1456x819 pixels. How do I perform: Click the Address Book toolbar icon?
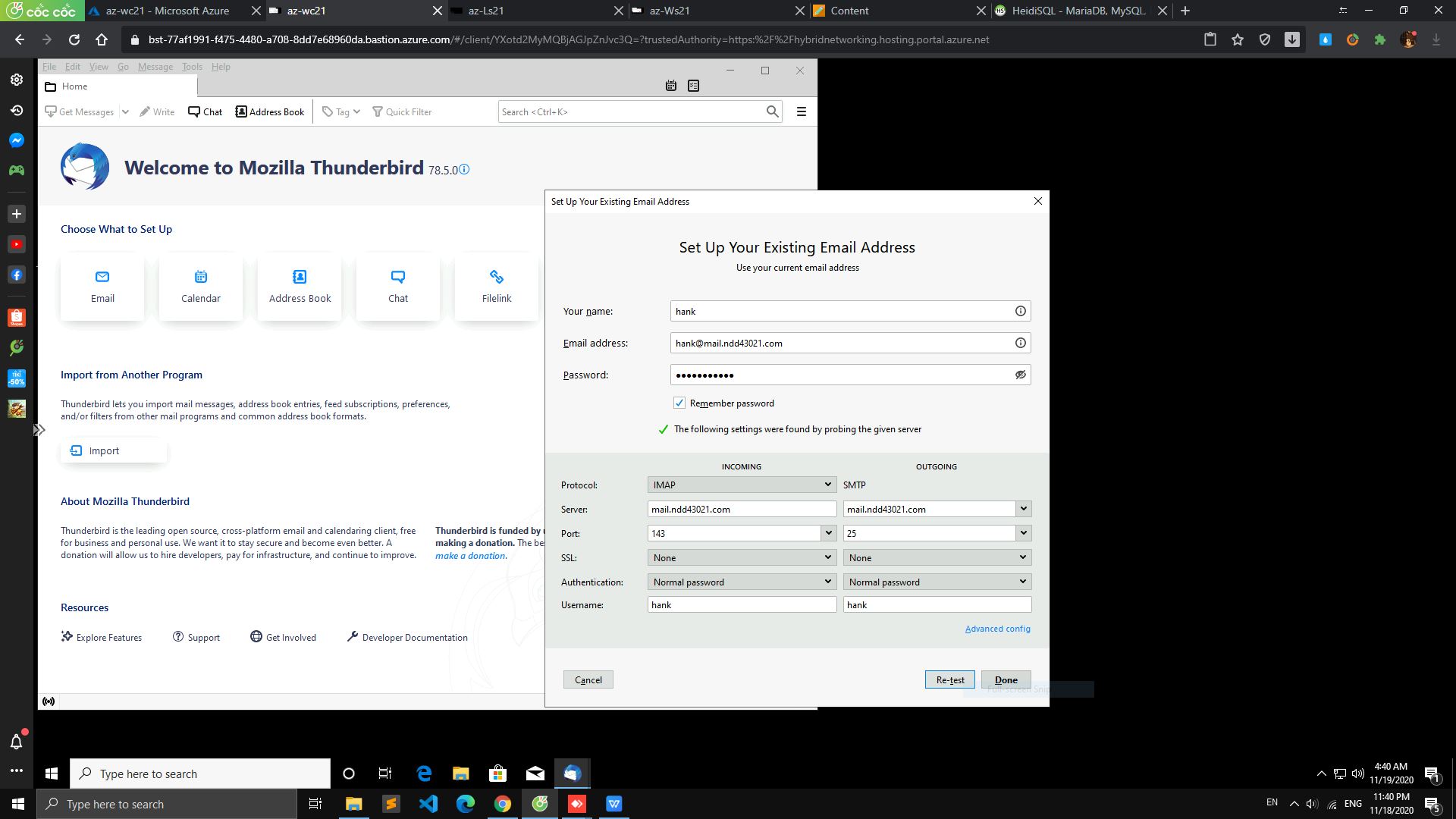pos(269,111)
